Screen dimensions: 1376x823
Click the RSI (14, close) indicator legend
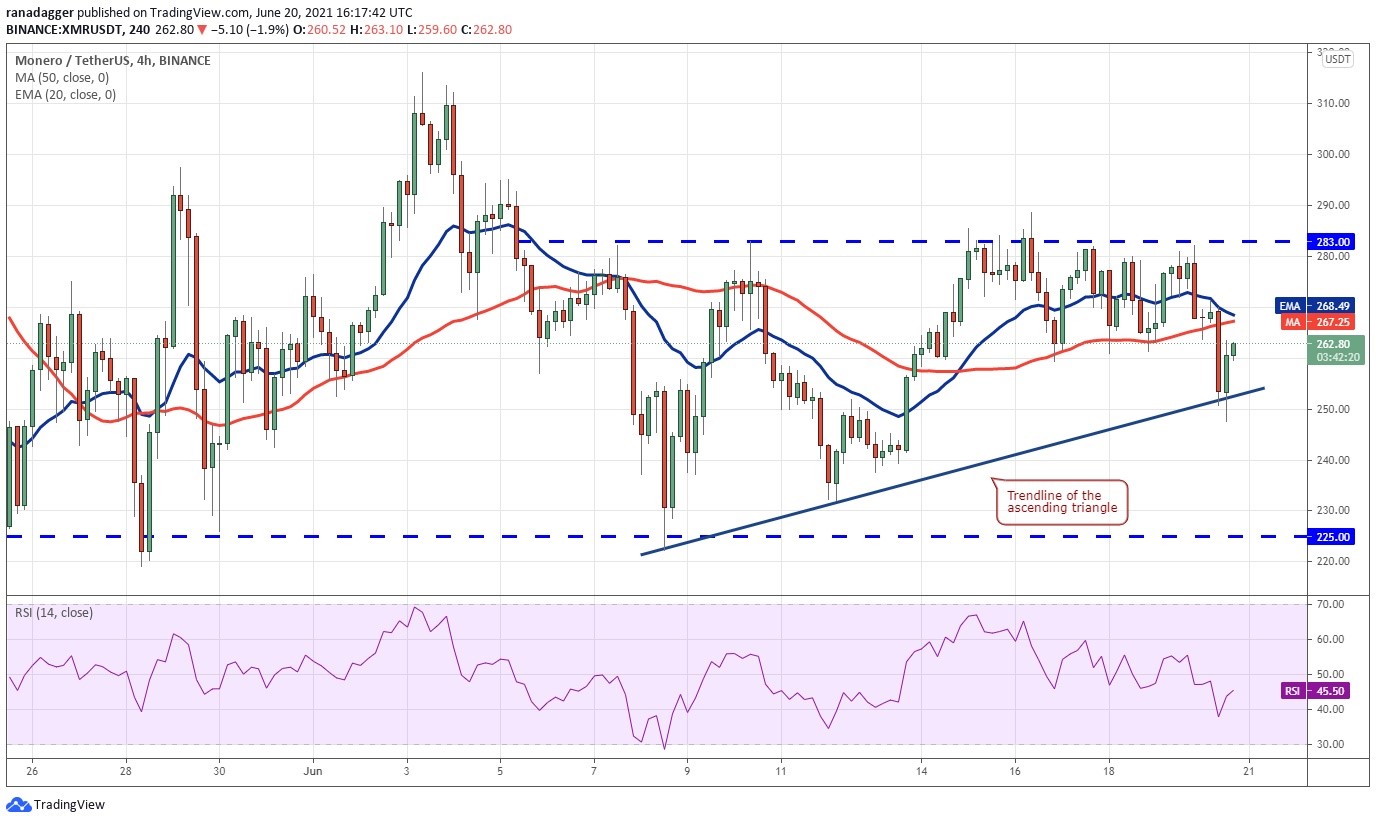click(54, 612)
